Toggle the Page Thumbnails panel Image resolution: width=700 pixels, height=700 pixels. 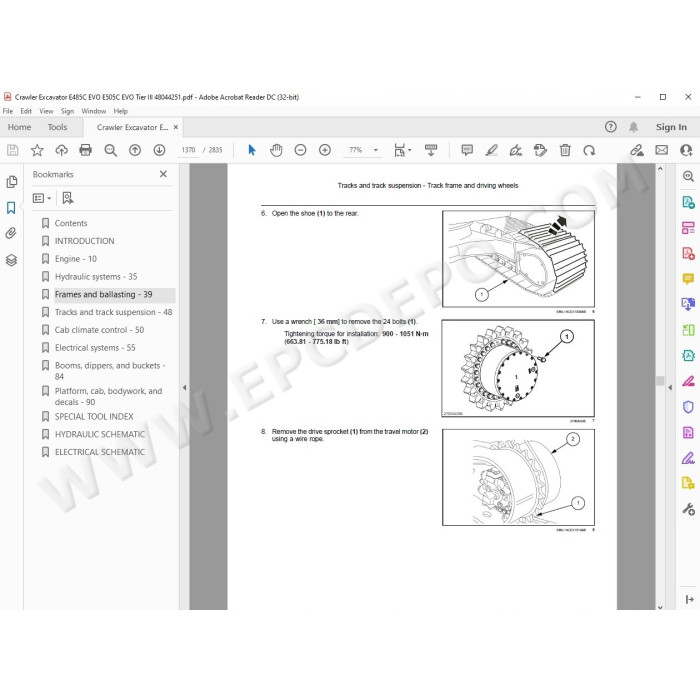point(12,182)
